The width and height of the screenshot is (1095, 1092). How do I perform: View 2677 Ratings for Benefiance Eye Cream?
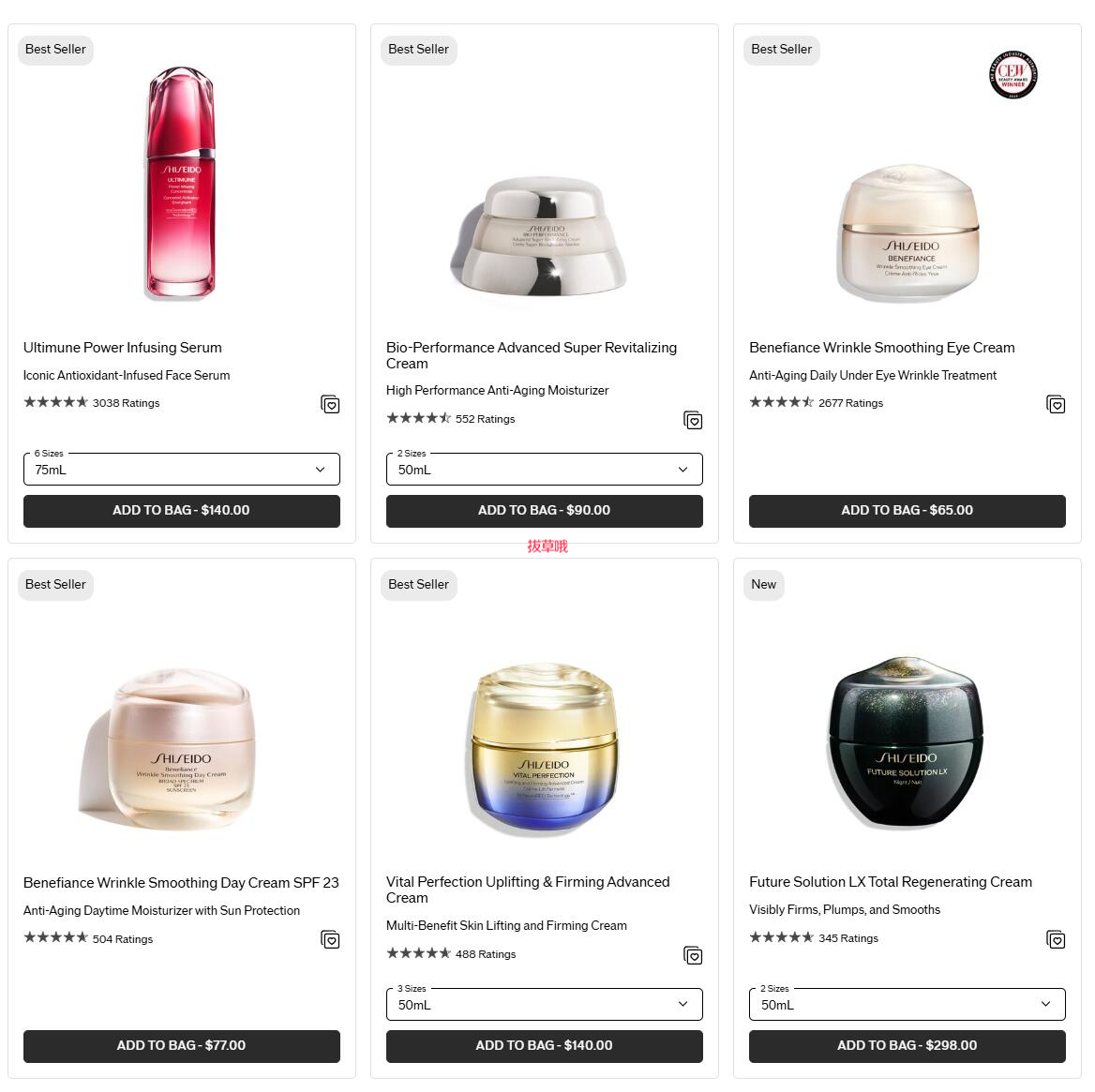coord(850,403)
